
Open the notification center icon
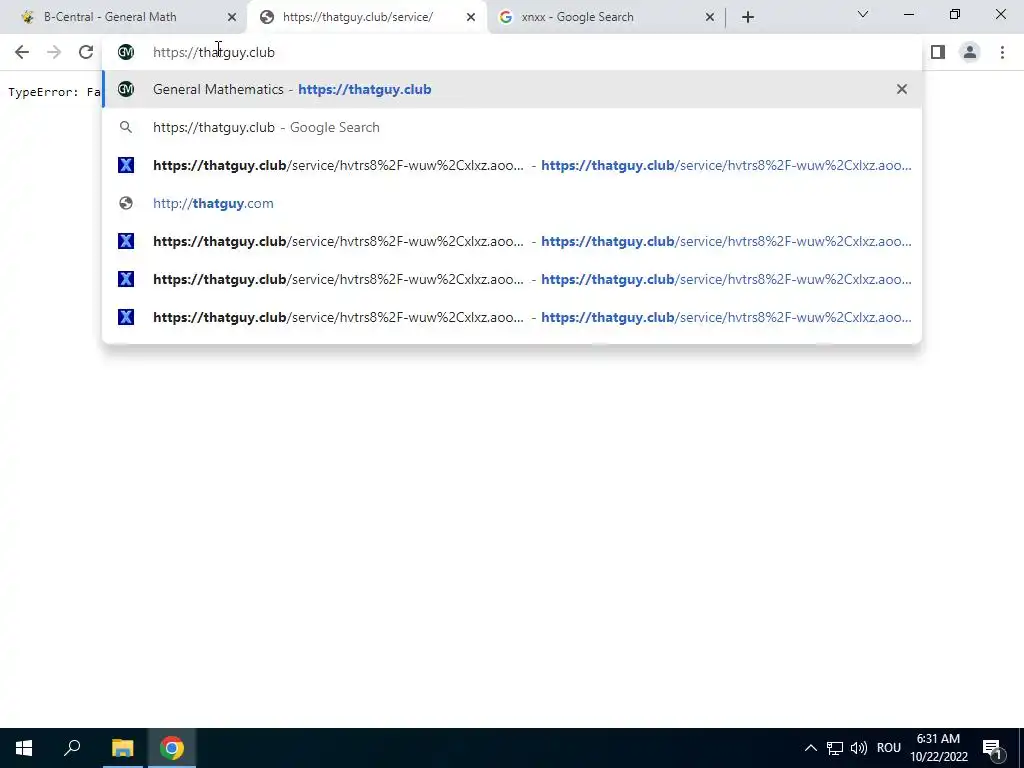(x=992, y=748)
